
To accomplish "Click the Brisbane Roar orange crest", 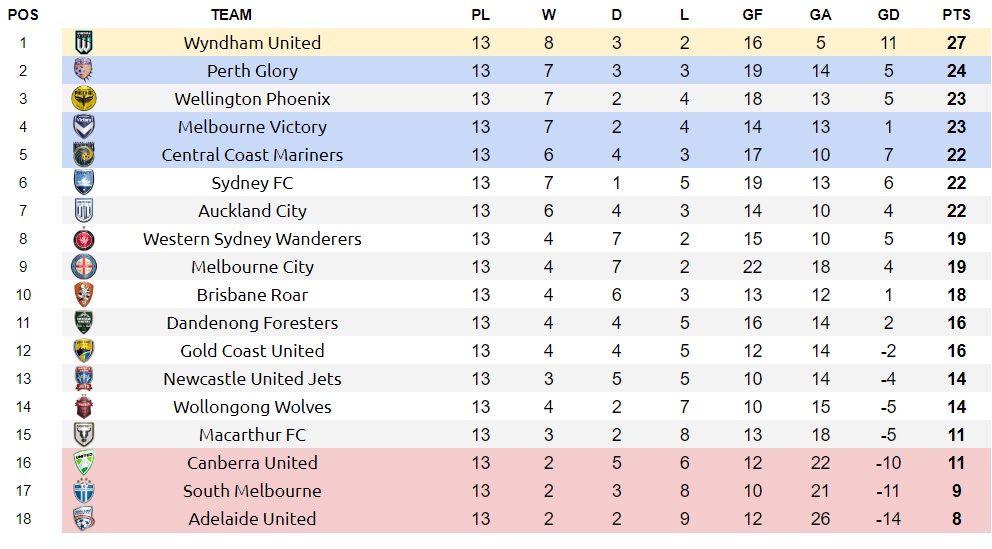I will pos(84,294).
